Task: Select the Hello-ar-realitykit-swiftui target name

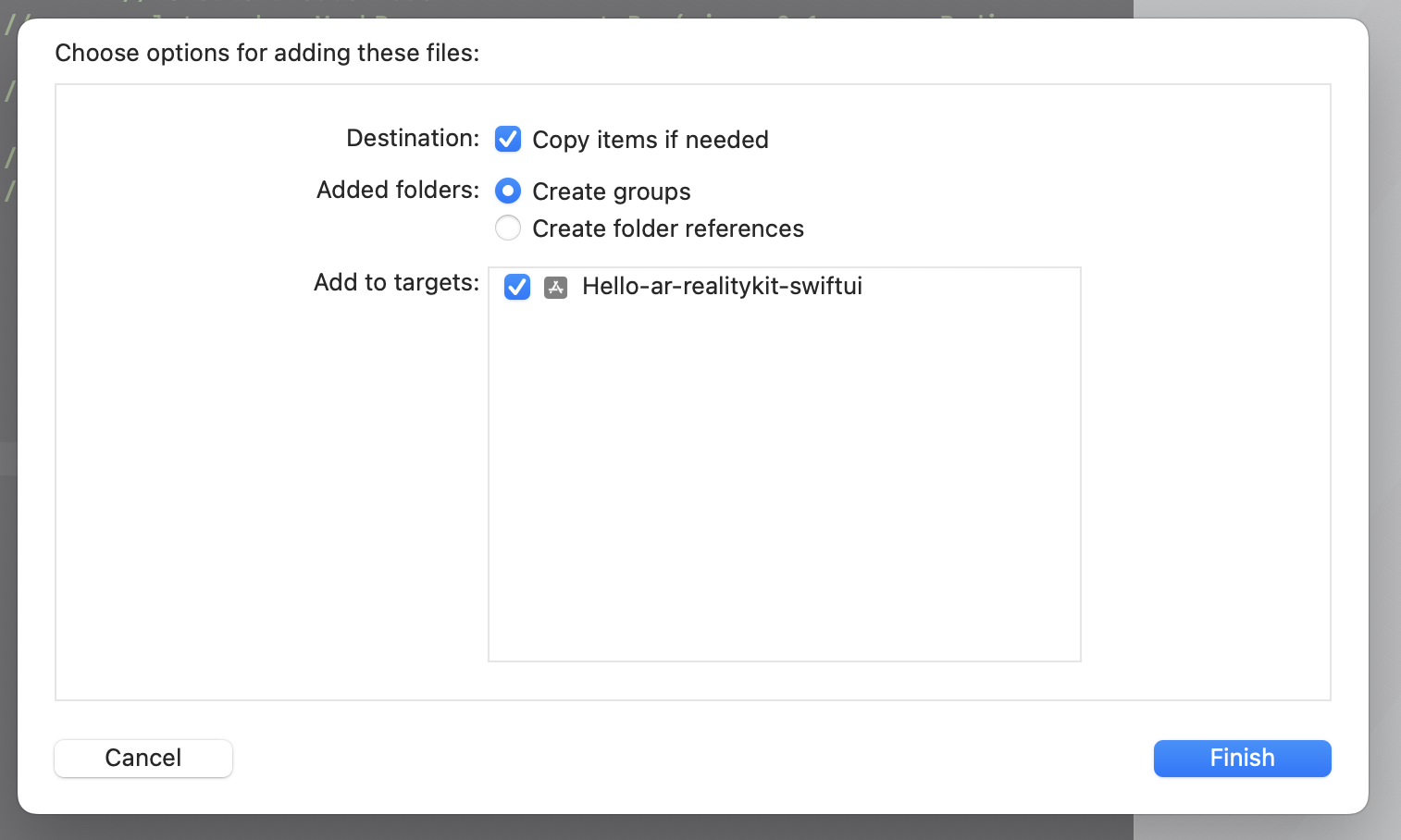Action: click(722, 287)
